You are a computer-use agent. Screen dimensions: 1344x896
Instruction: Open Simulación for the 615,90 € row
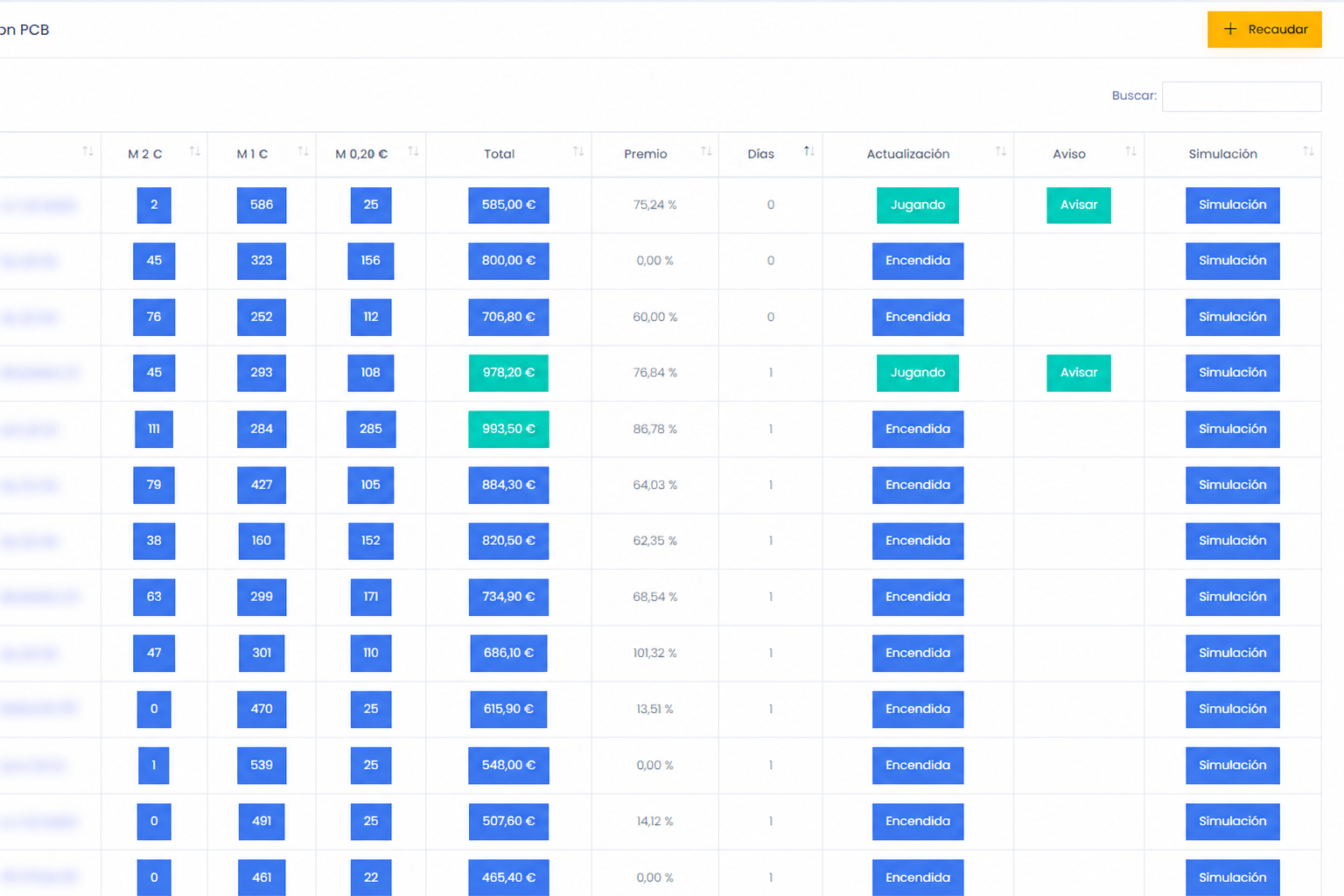(x=1233, y=710)
